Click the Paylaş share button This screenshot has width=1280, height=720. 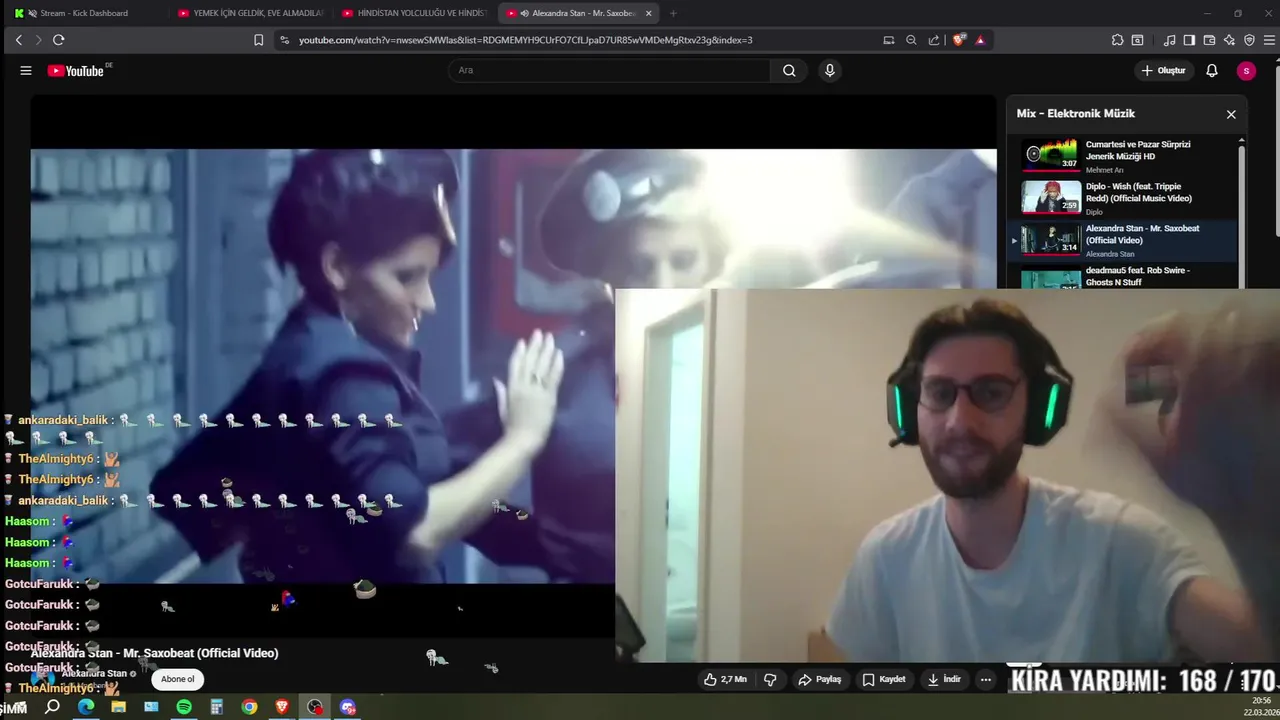819,679
